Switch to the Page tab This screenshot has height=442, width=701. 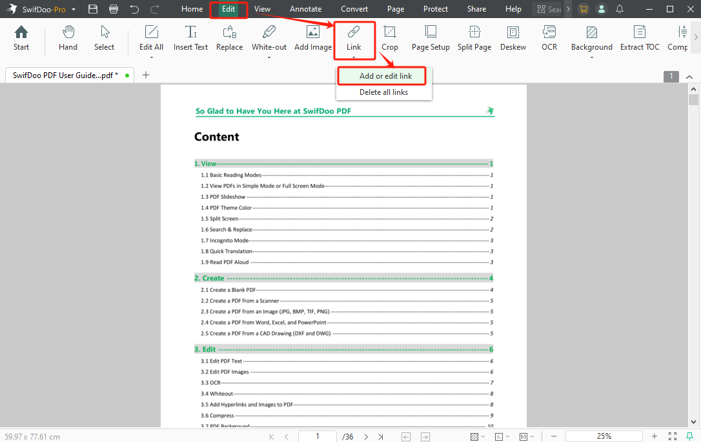click(x=396, y=9)
